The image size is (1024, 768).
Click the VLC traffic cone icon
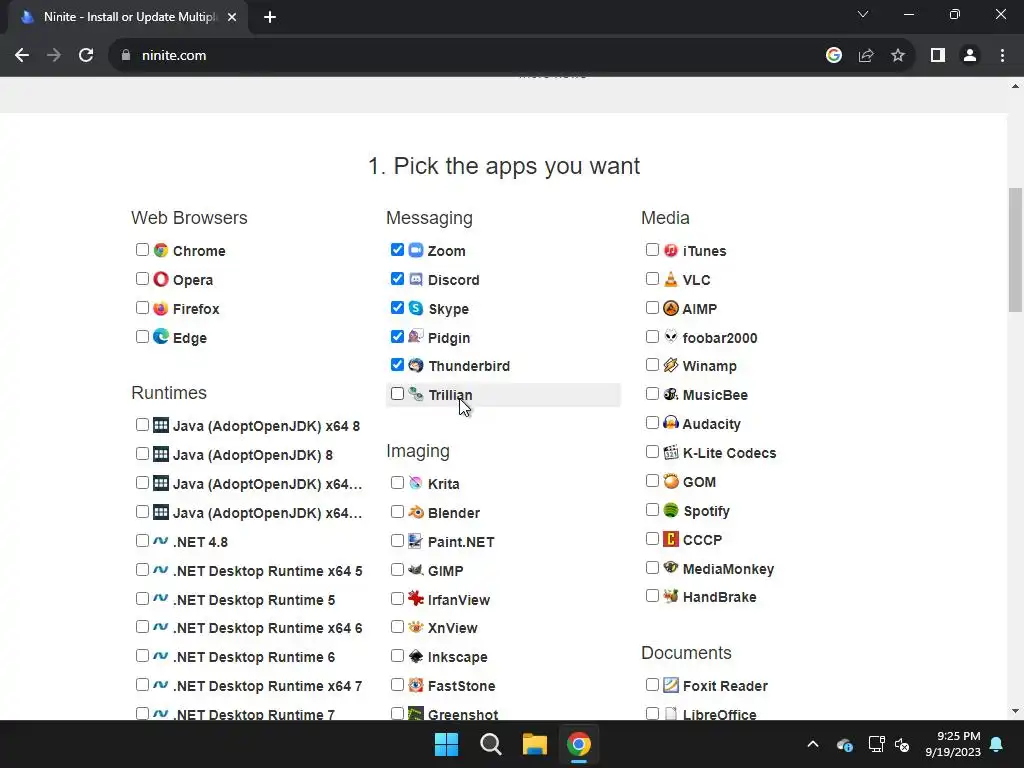671,279
